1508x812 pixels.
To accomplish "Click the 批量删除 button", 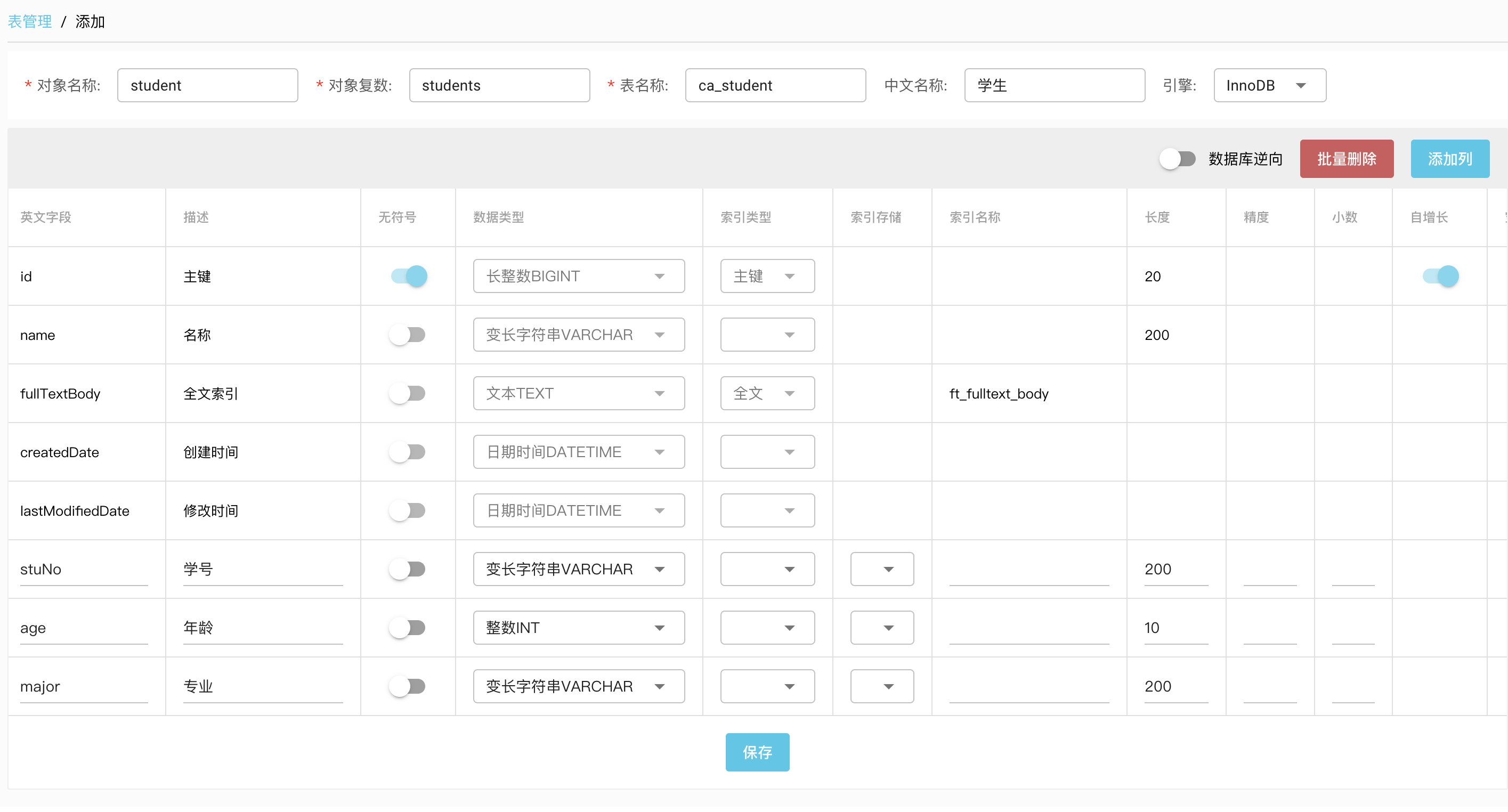I will 1347,158.
